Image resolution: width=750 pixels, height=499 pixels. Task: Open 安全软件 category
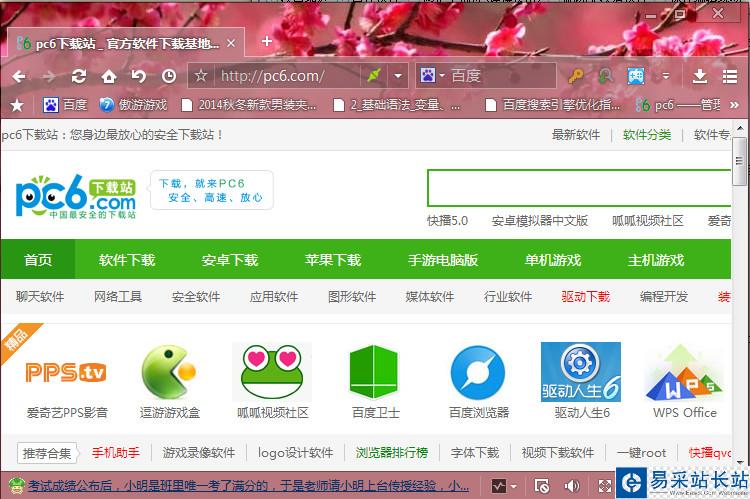(x=196, y=297)
